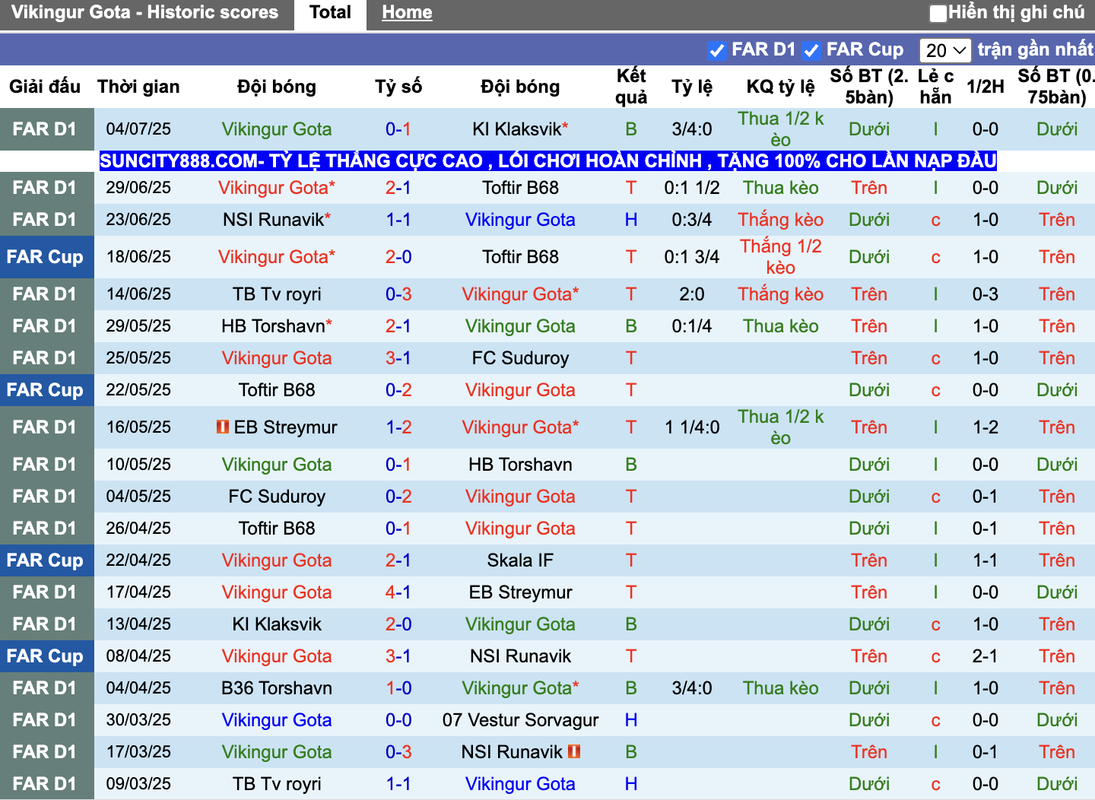
Task: Click the Tỷ số column header
Action: 398,87
